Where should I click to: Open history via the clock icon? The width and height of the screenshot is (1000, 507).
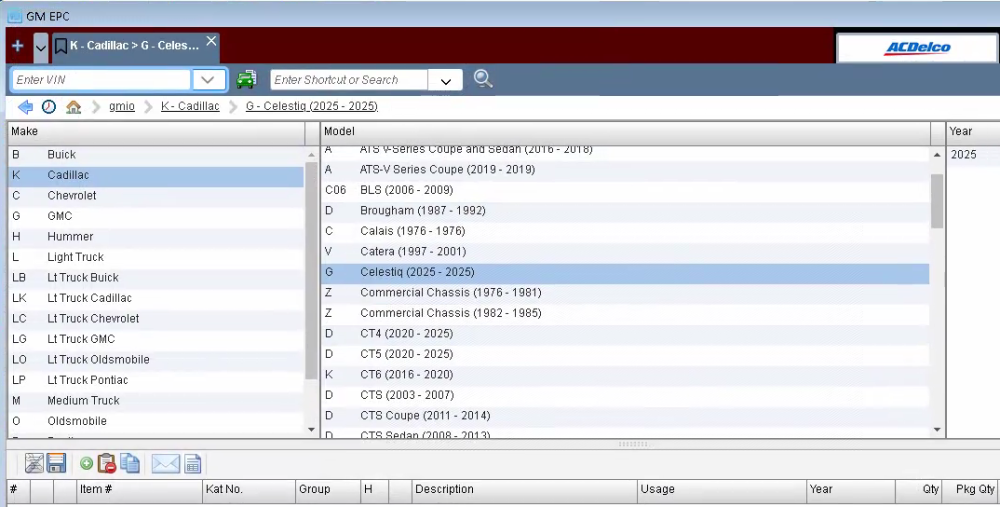point(49,107)
